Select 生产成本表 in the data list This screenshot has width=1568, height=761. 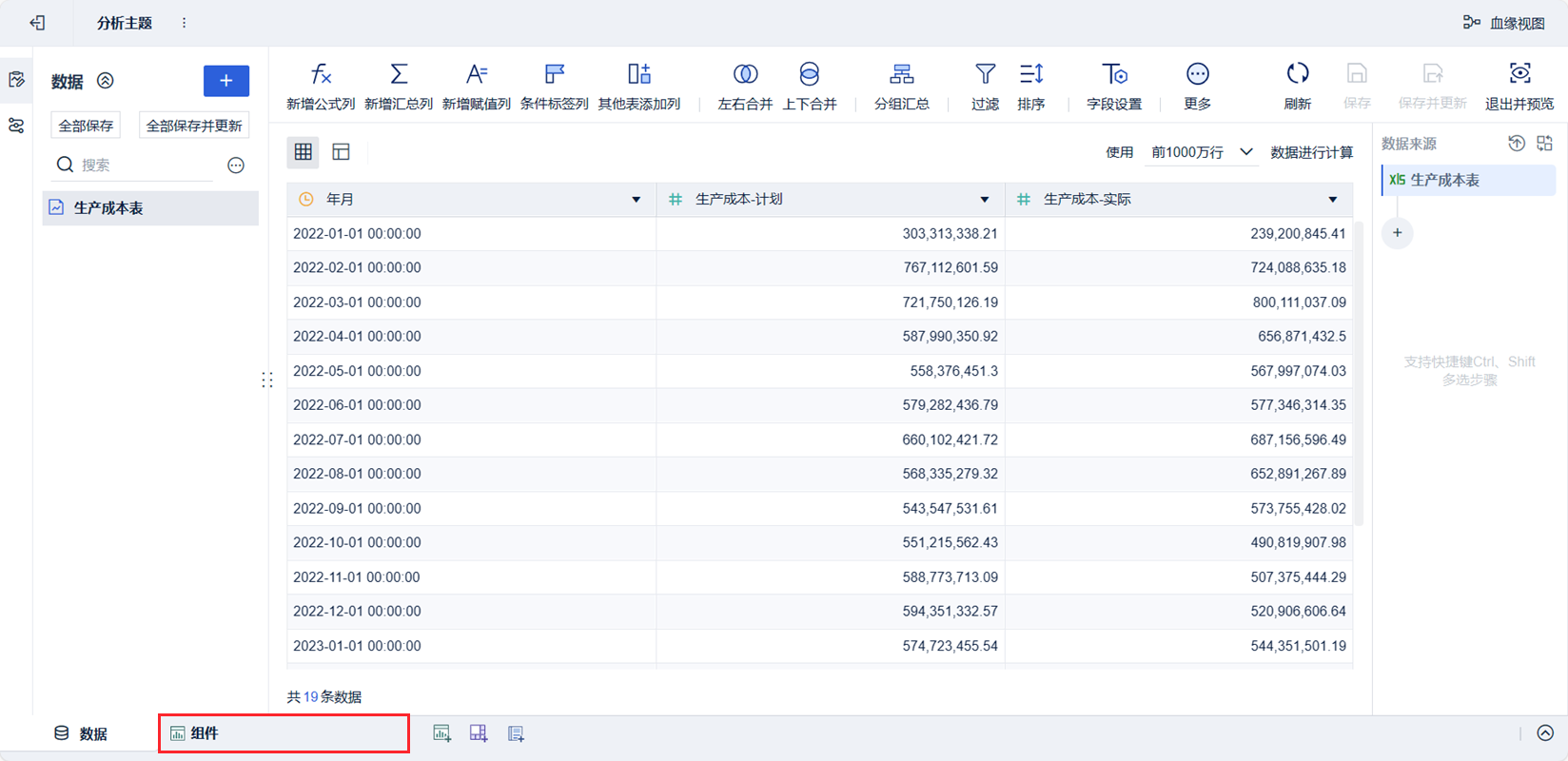[150, 207]
